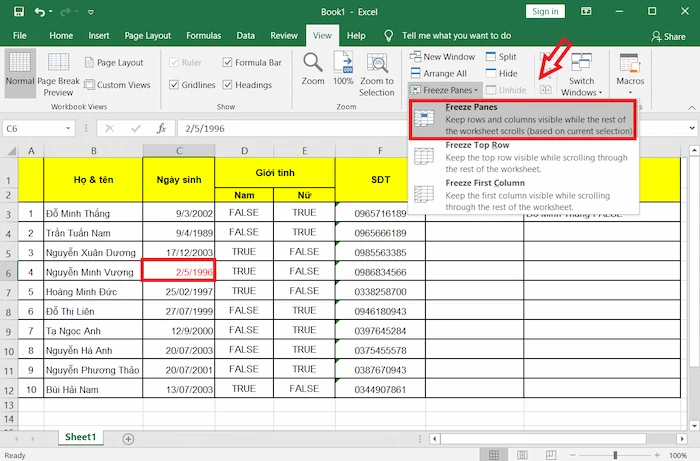Screen dimensions: 700x461
Task: Open the Zoom dialog magnifier
Action: click(x=312, y=69)
